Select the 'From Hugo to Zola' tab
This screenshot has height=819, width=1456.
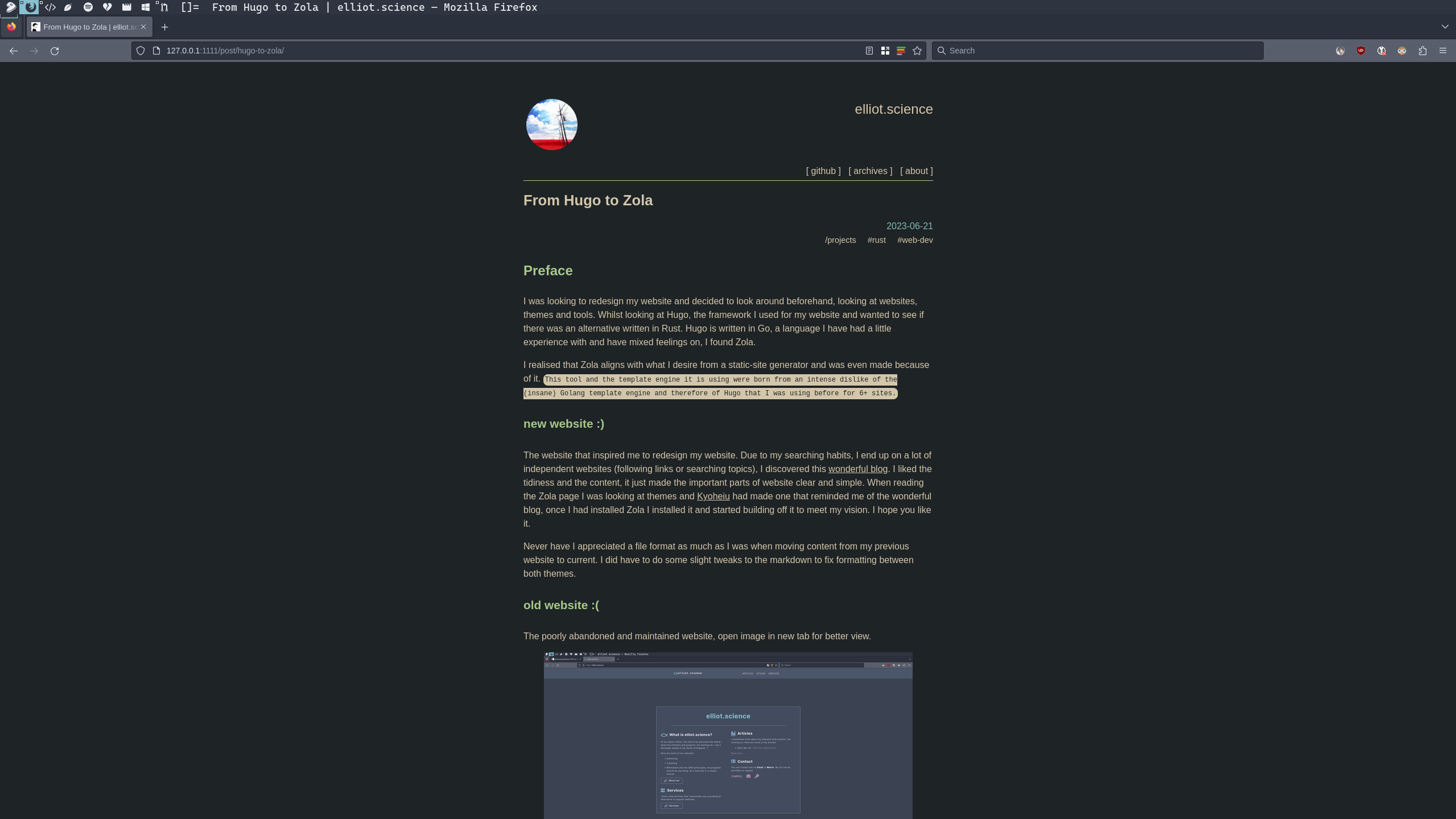coord(89,27)
